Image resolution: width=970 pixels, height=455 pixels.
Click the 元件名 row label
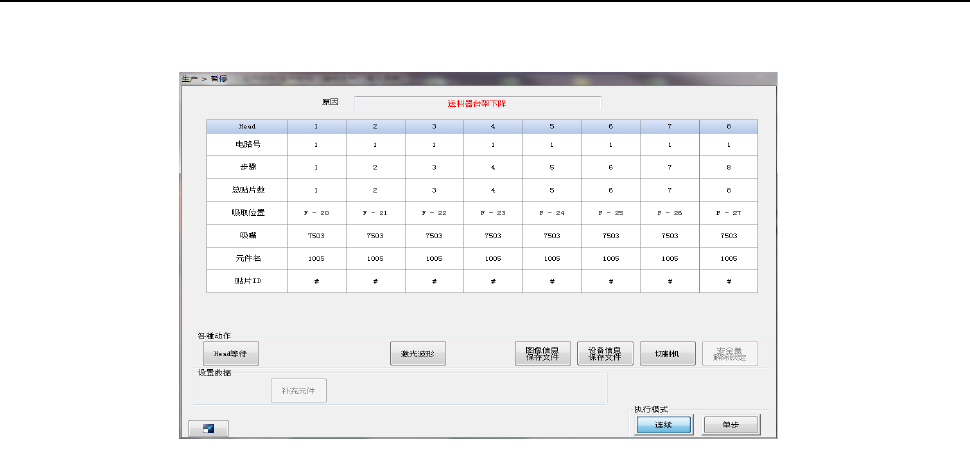click(x=247, y=258)
